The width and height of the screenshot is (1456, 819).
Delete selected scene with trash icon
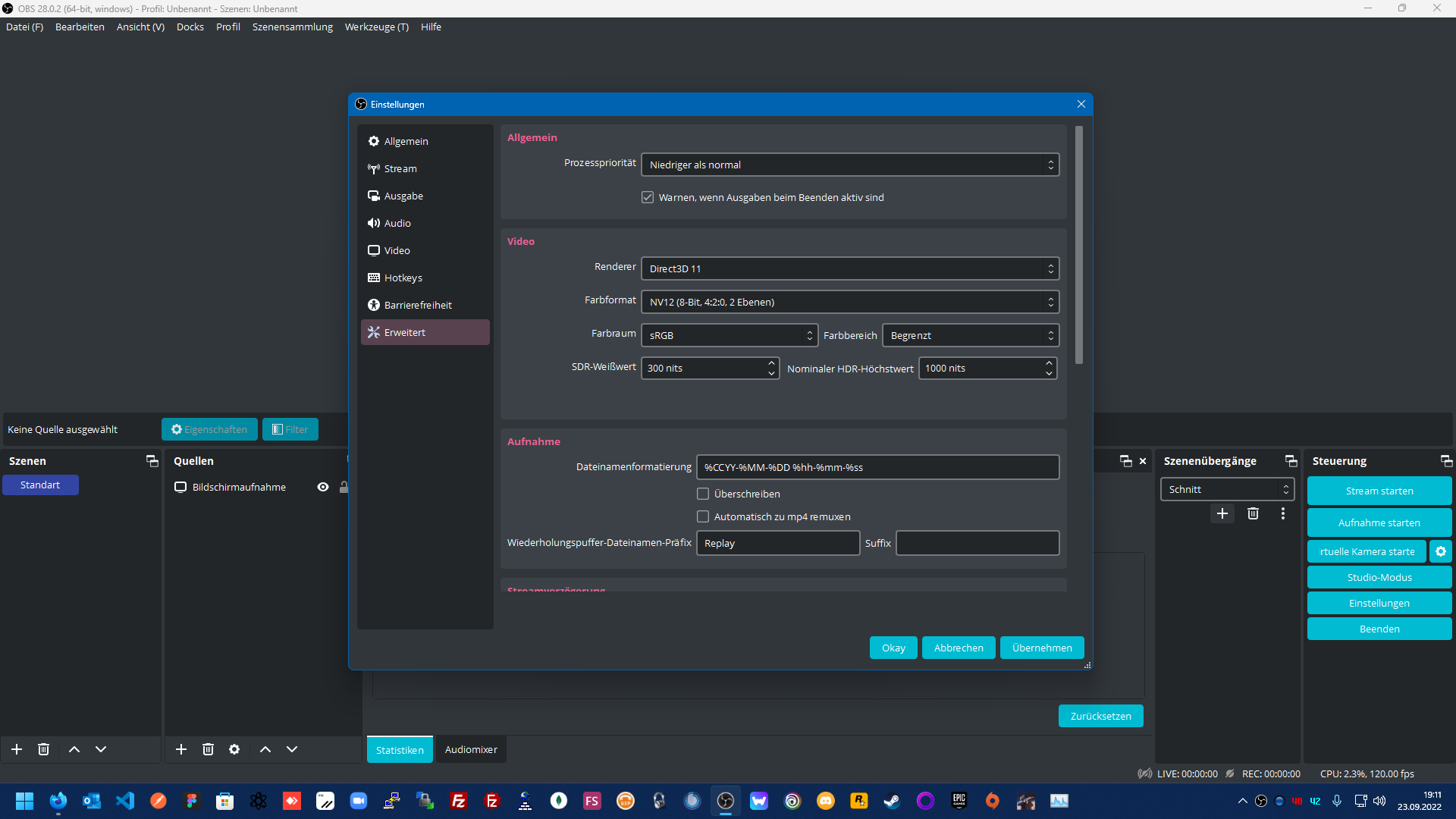[44, 749]
